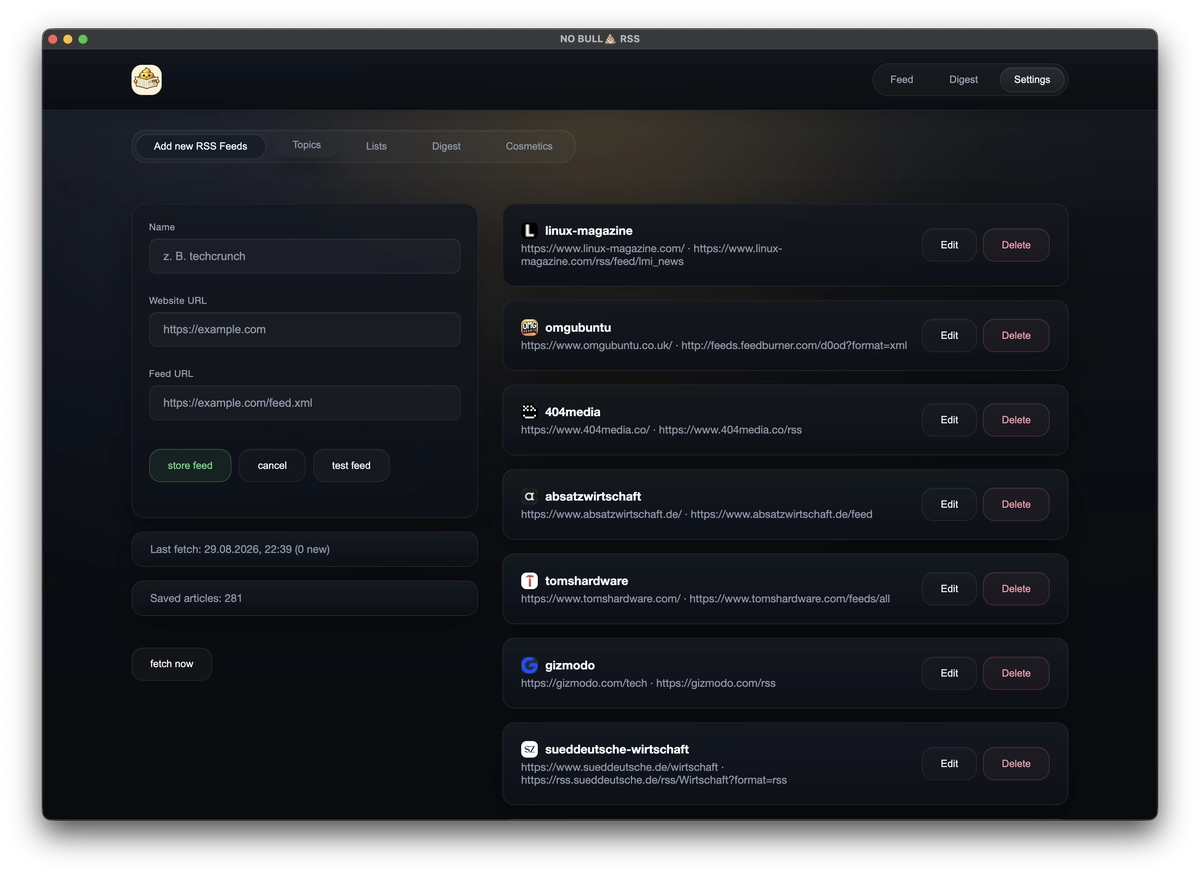Click the 404media feed title
Screen dimensions: 1200x876
[x=573, y=412]
